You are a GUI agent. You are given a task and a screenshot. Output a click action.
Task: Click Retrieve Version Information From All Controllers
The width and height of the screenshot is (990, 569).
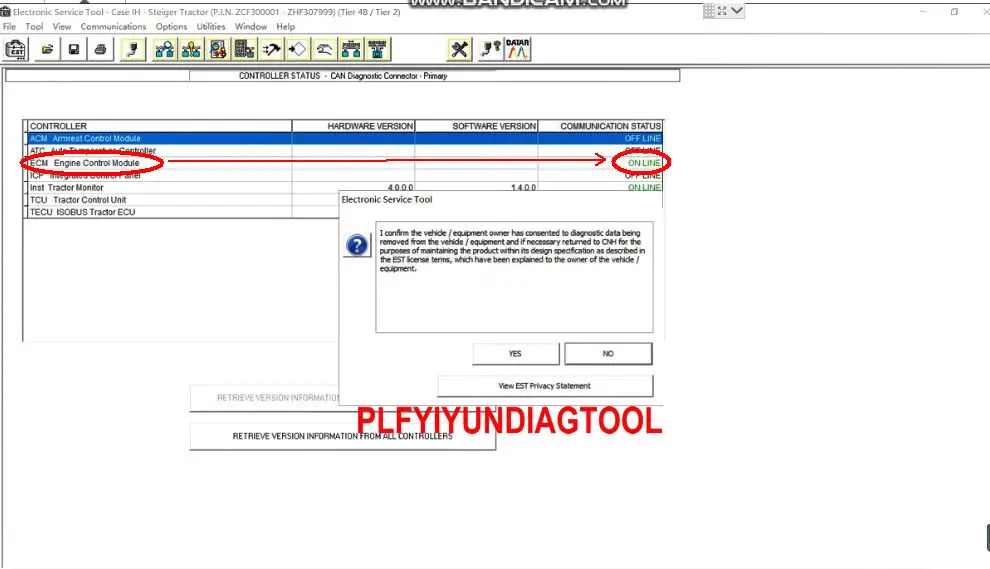point(342,436)
